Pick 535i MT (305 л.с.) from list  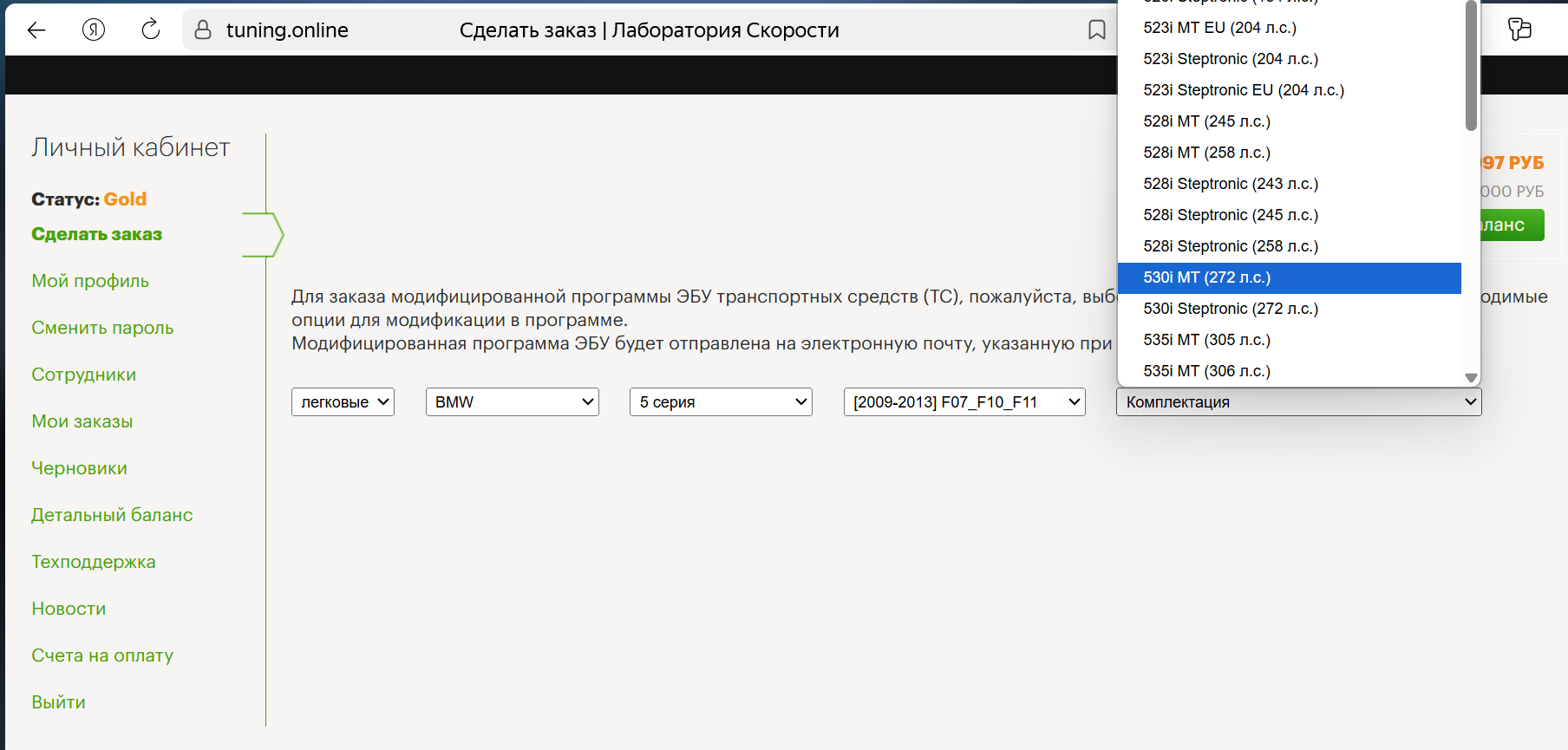click(x=1206, y=340)
